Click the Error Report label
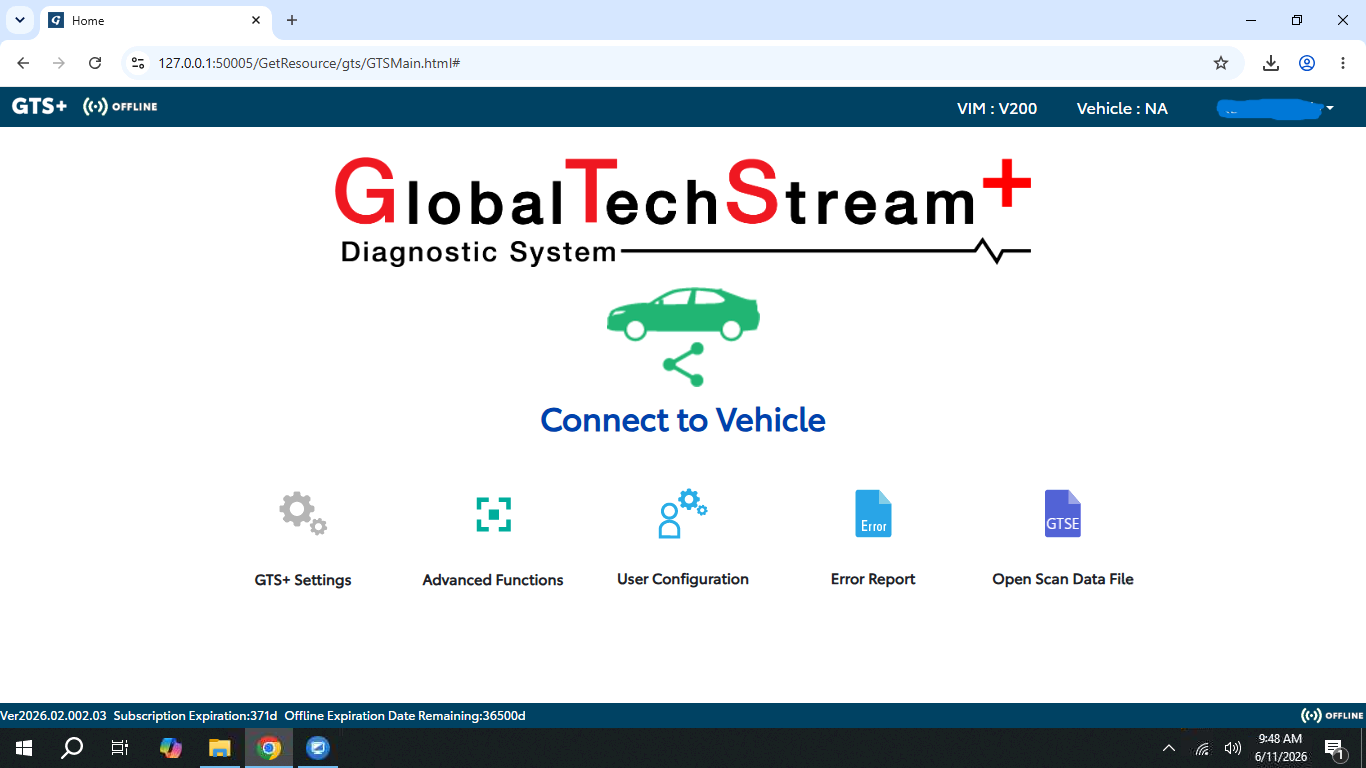The image size is (1366, 768). click(873, 579)
